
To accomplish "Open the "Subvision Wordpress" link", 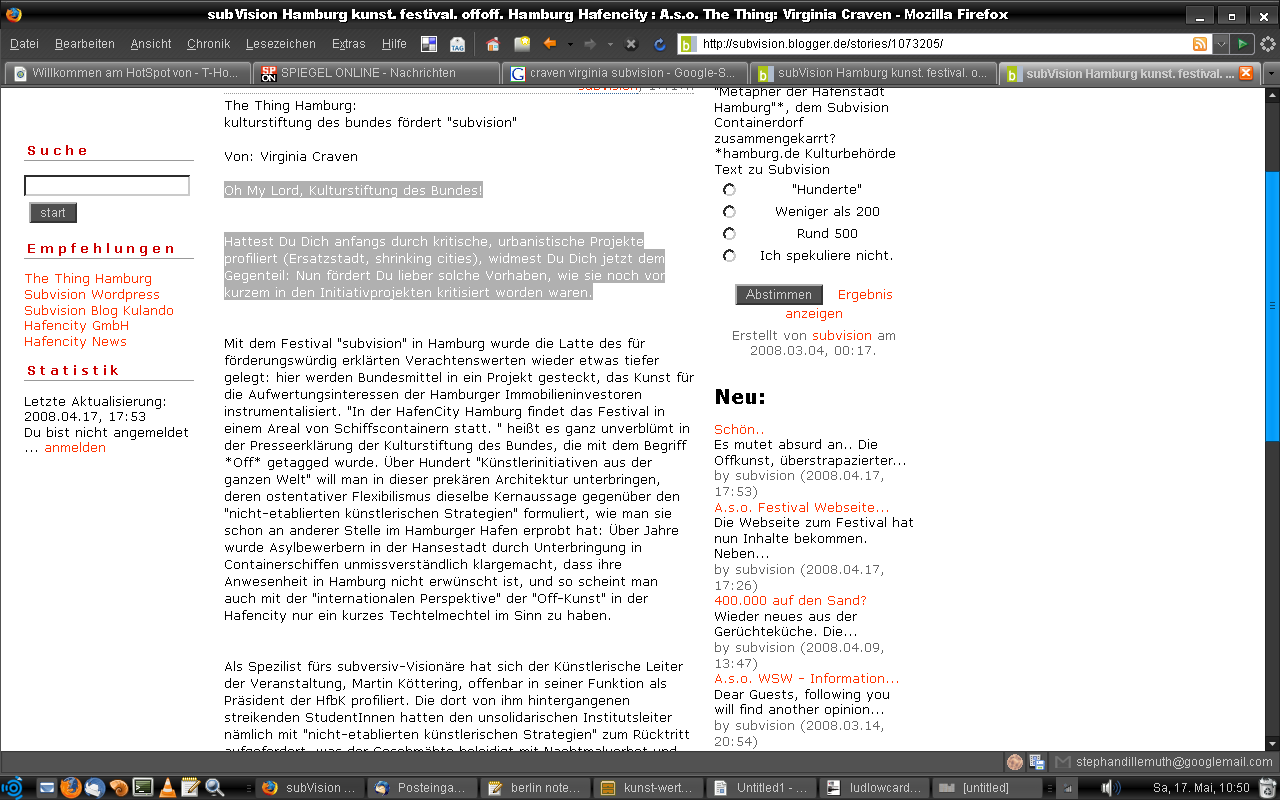I will click(x=92, y=295).
